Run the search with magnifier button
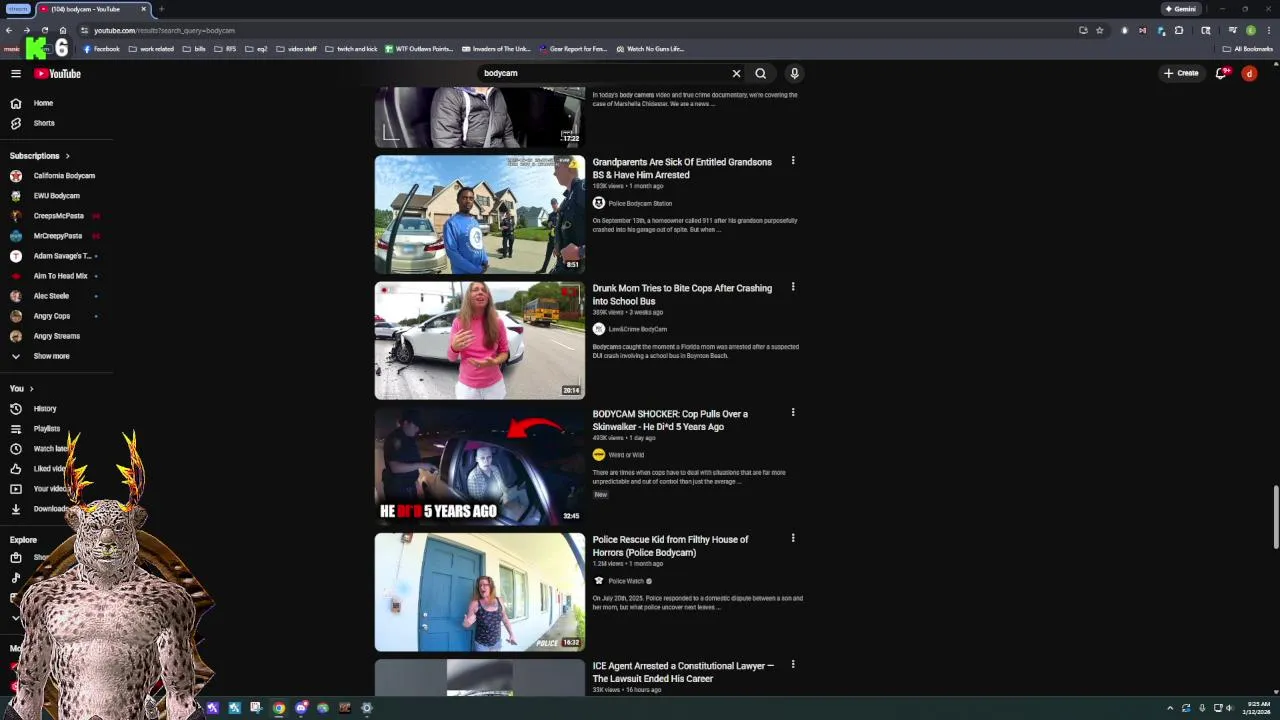 (761, 73)
